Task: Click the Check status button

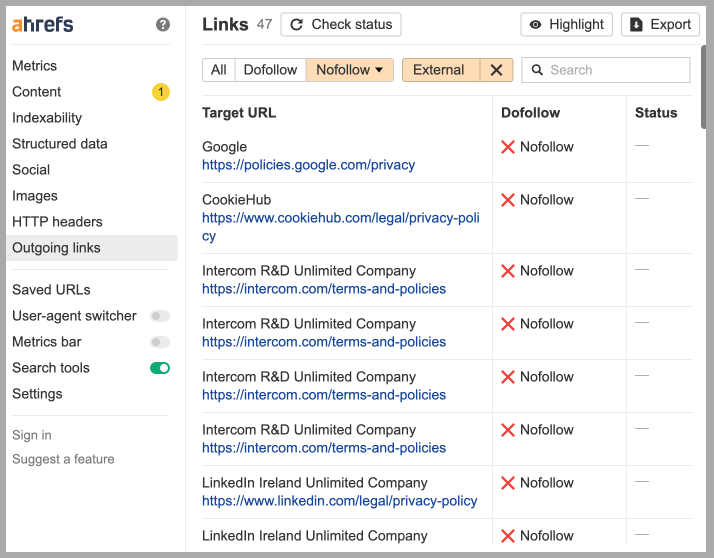Action: pyautogui.click(x=341, y=25)
